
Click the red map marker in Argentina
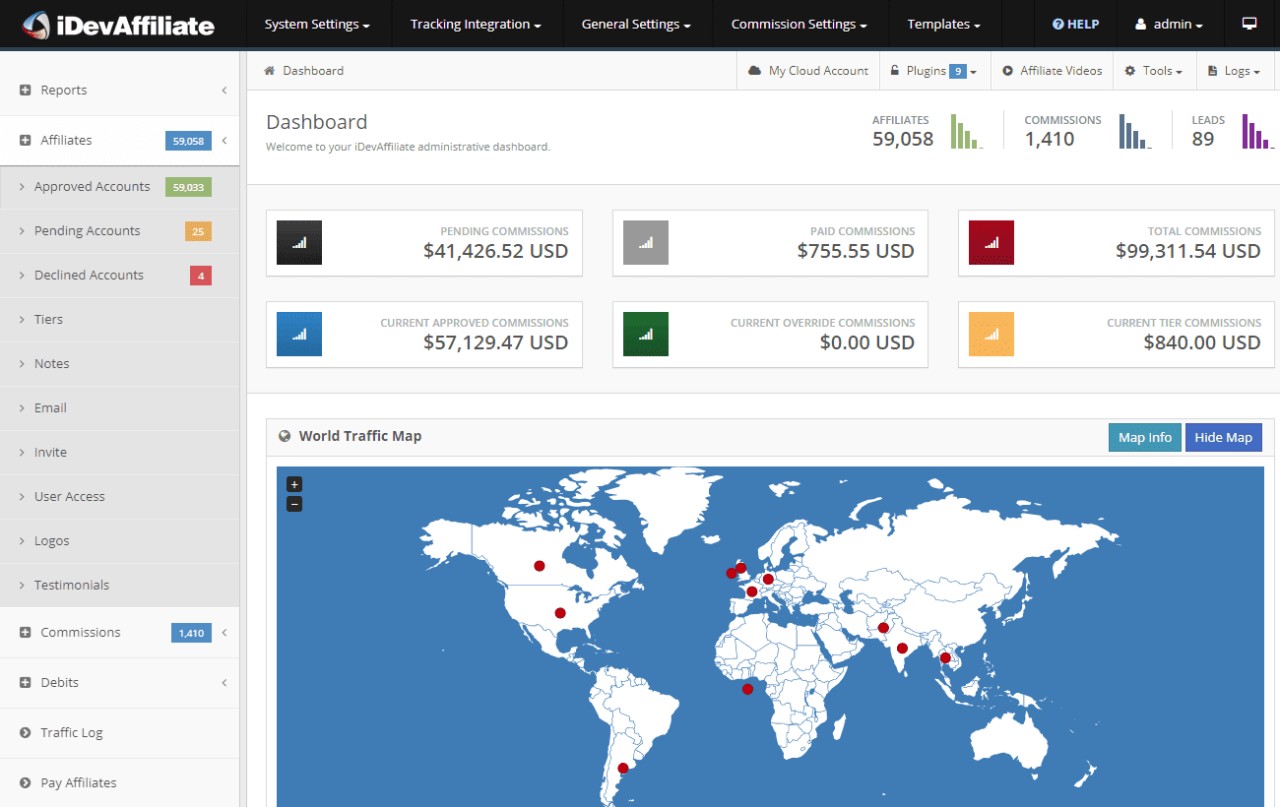point(623,768)
